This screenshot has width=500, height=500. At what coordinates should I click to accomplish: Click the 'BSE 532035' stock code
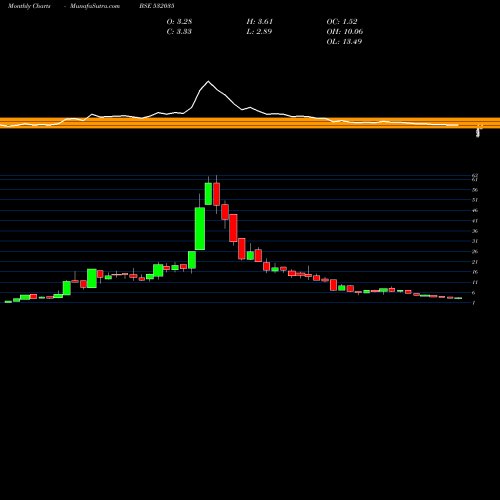(x=157, y=6)
